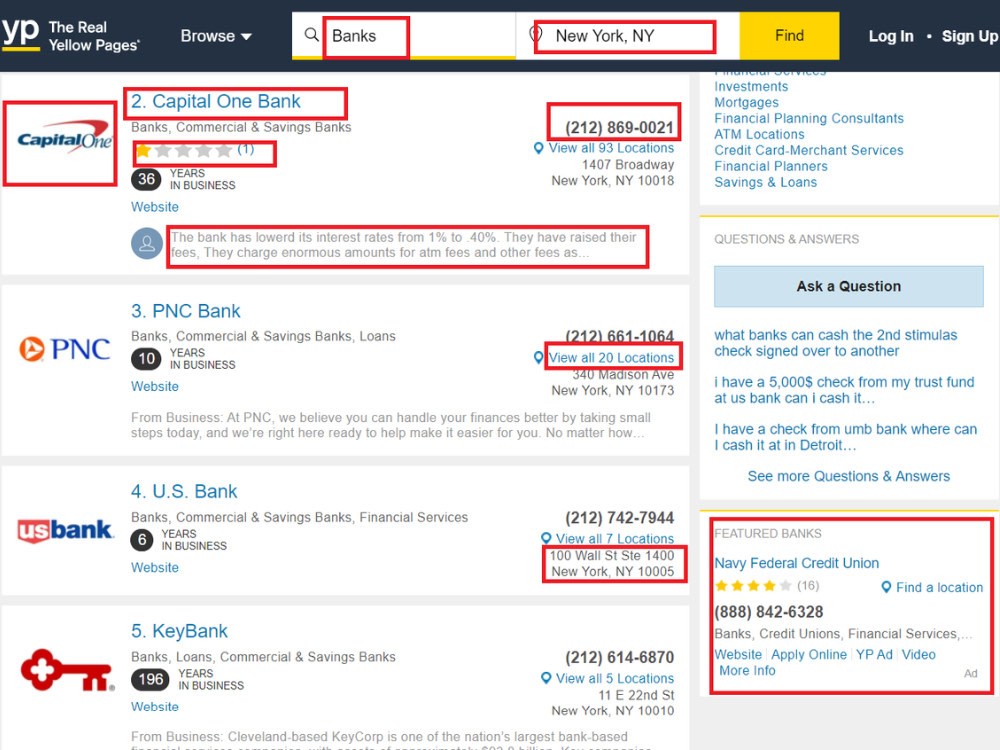
Task: Open question about 5,000$ trust fund check
Action: 844,390
